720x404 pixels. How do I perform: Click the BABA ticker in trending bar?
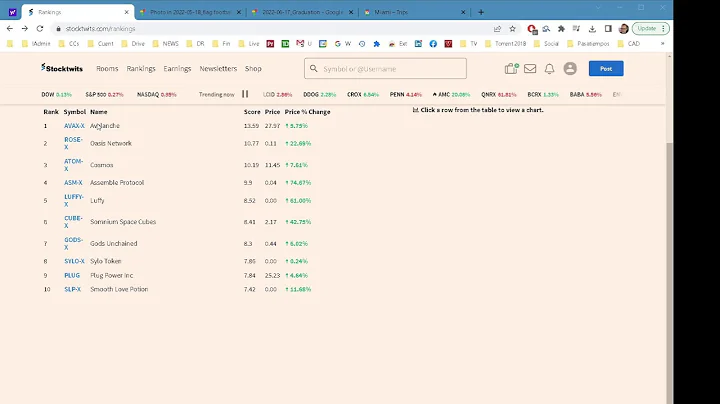[x=585, y=94]
